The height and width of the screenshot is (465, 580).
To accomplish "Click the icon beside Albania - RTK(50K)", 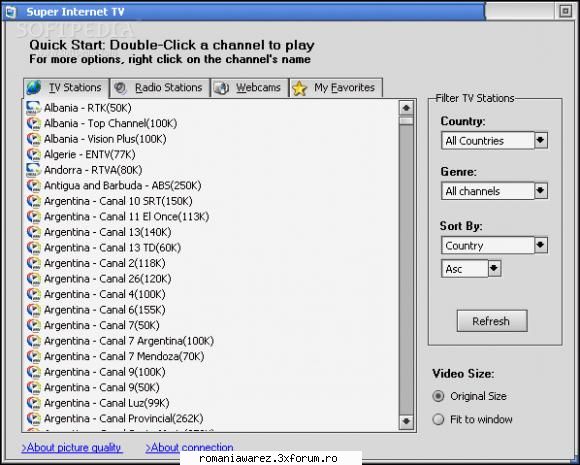I will 33,108.
